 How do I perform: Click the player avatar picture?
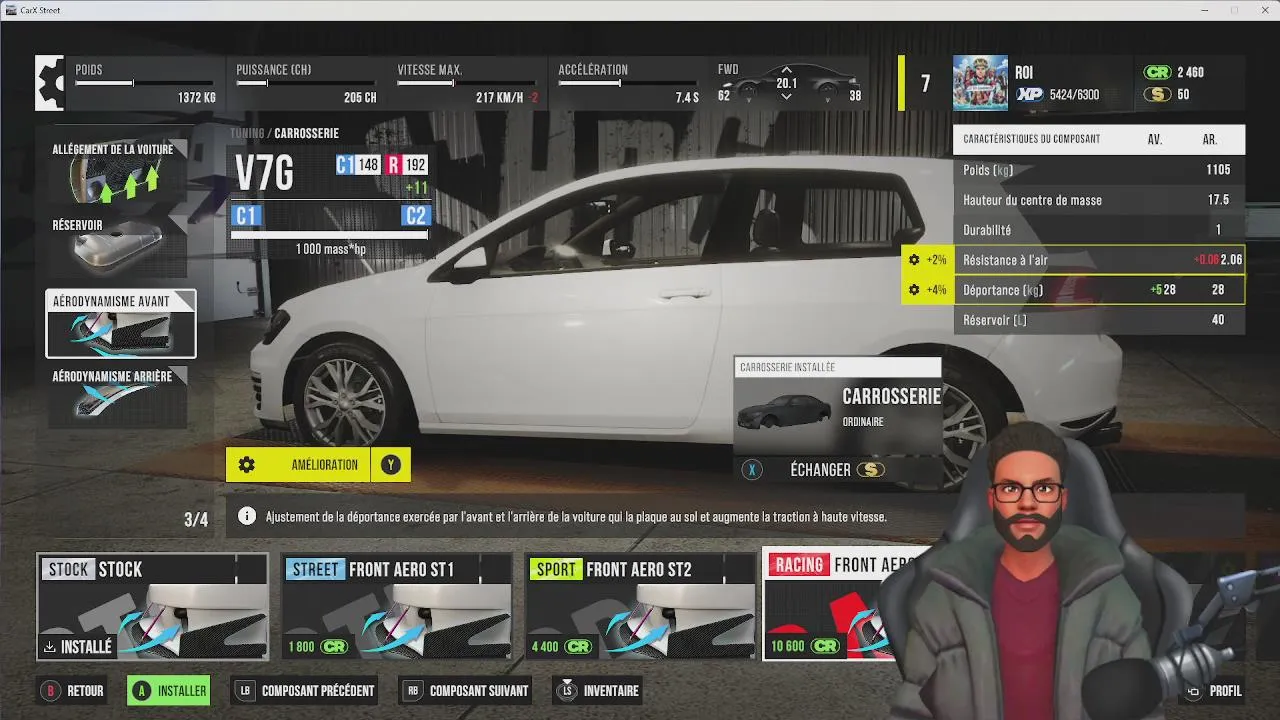click(x=980, y=83)
